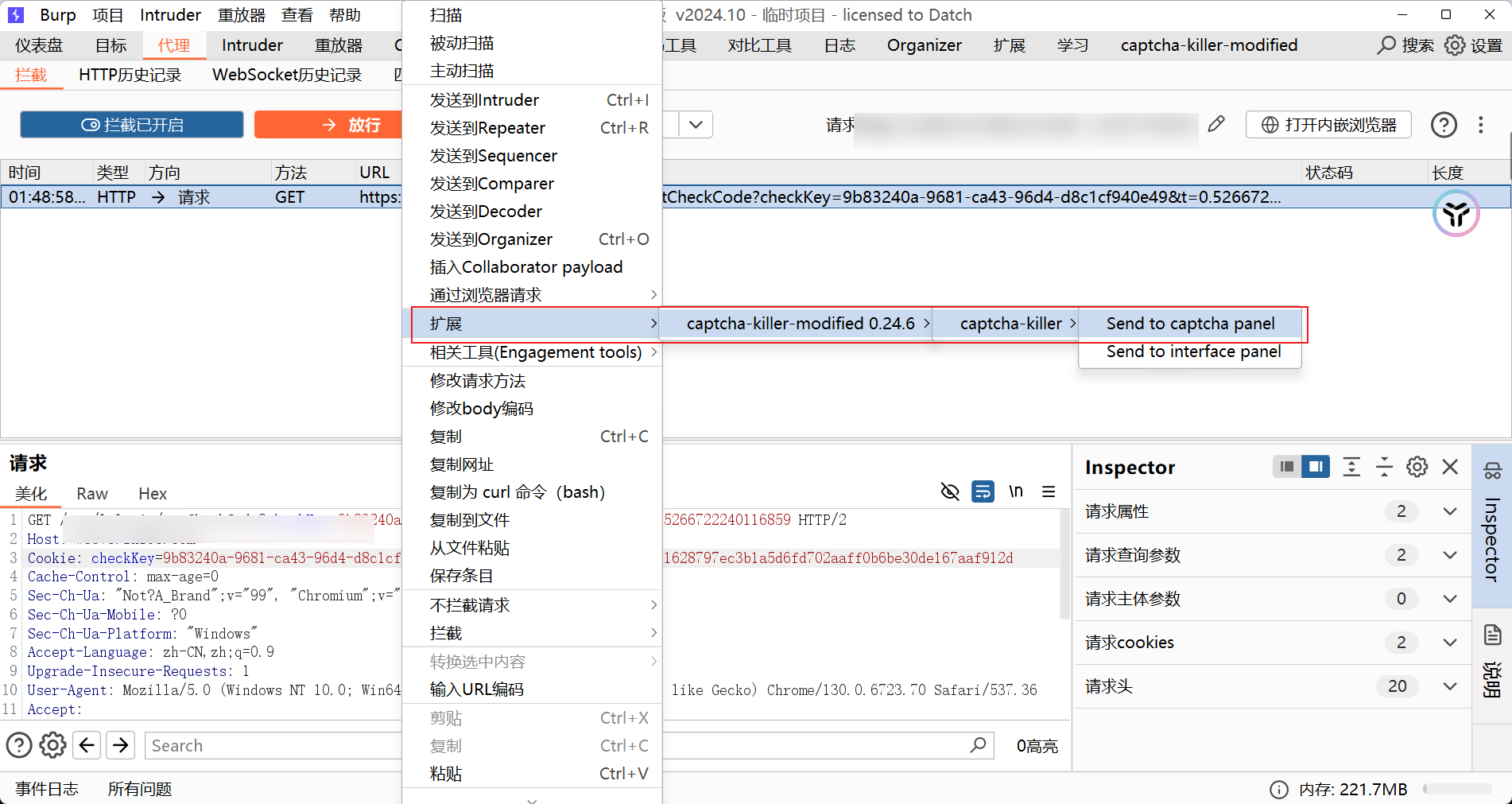Screen dimensions: 1512x804
Task: Select Send to captcha panel
Action: (1189, 323)
